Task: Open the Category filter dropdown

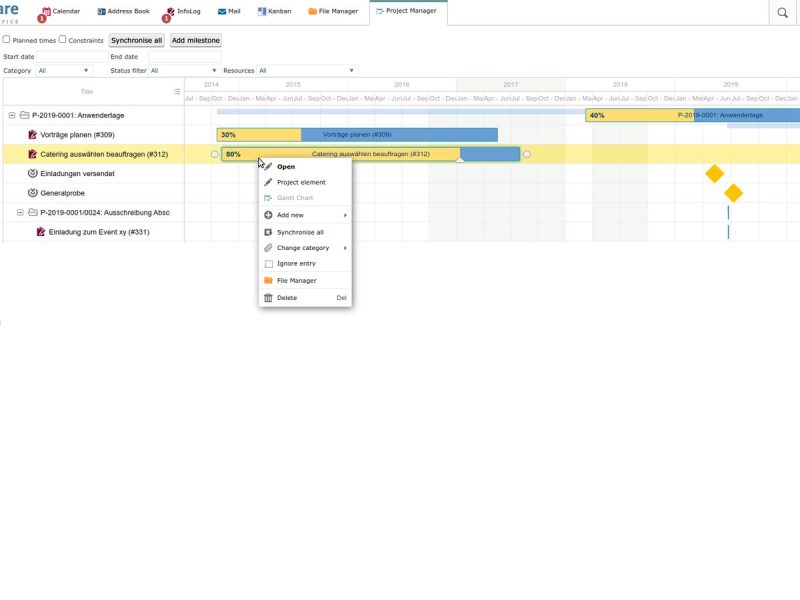Action: tap(64, 70)
